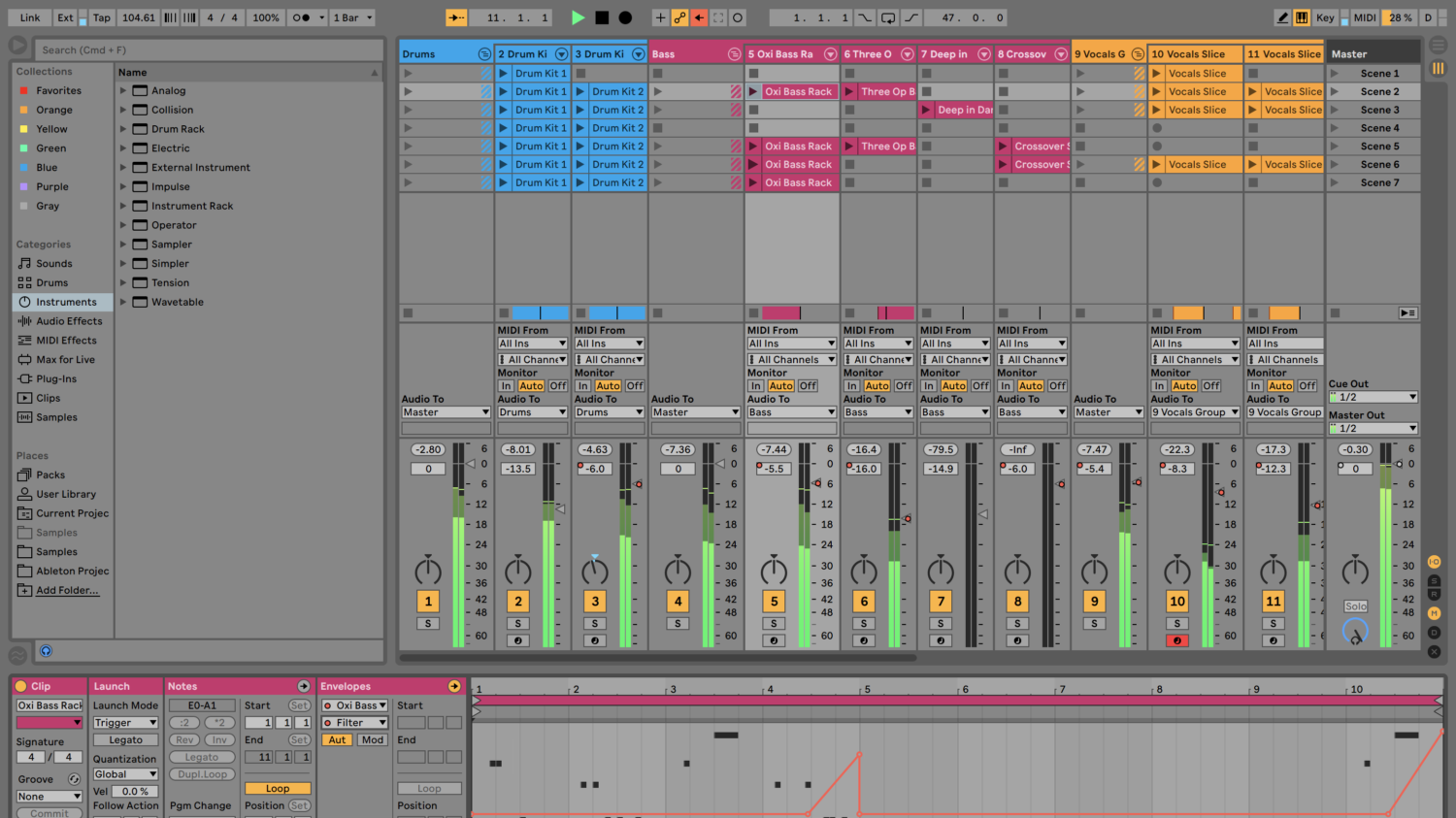This screenshot has width=1456, height=818.
Task: Click the Arrangement Record button
Action: click(625, 17)
